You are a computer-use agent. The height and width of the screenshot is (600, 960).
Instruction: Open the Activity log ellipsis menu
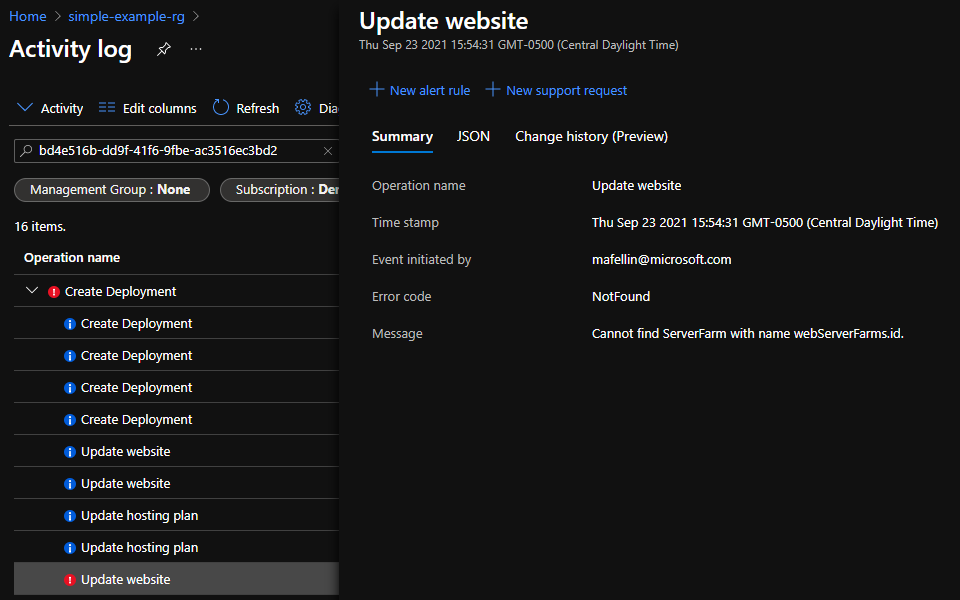click(x=196, y=49)
